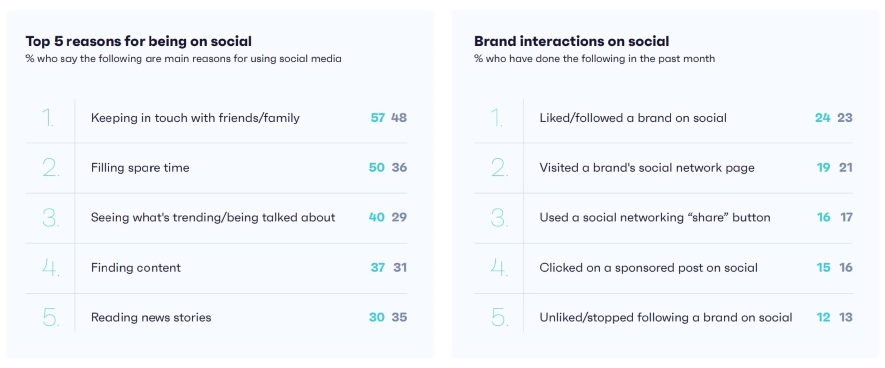885x368 pixels.
Task: Select the 'Finding content' row
Action: click(216, 268)
